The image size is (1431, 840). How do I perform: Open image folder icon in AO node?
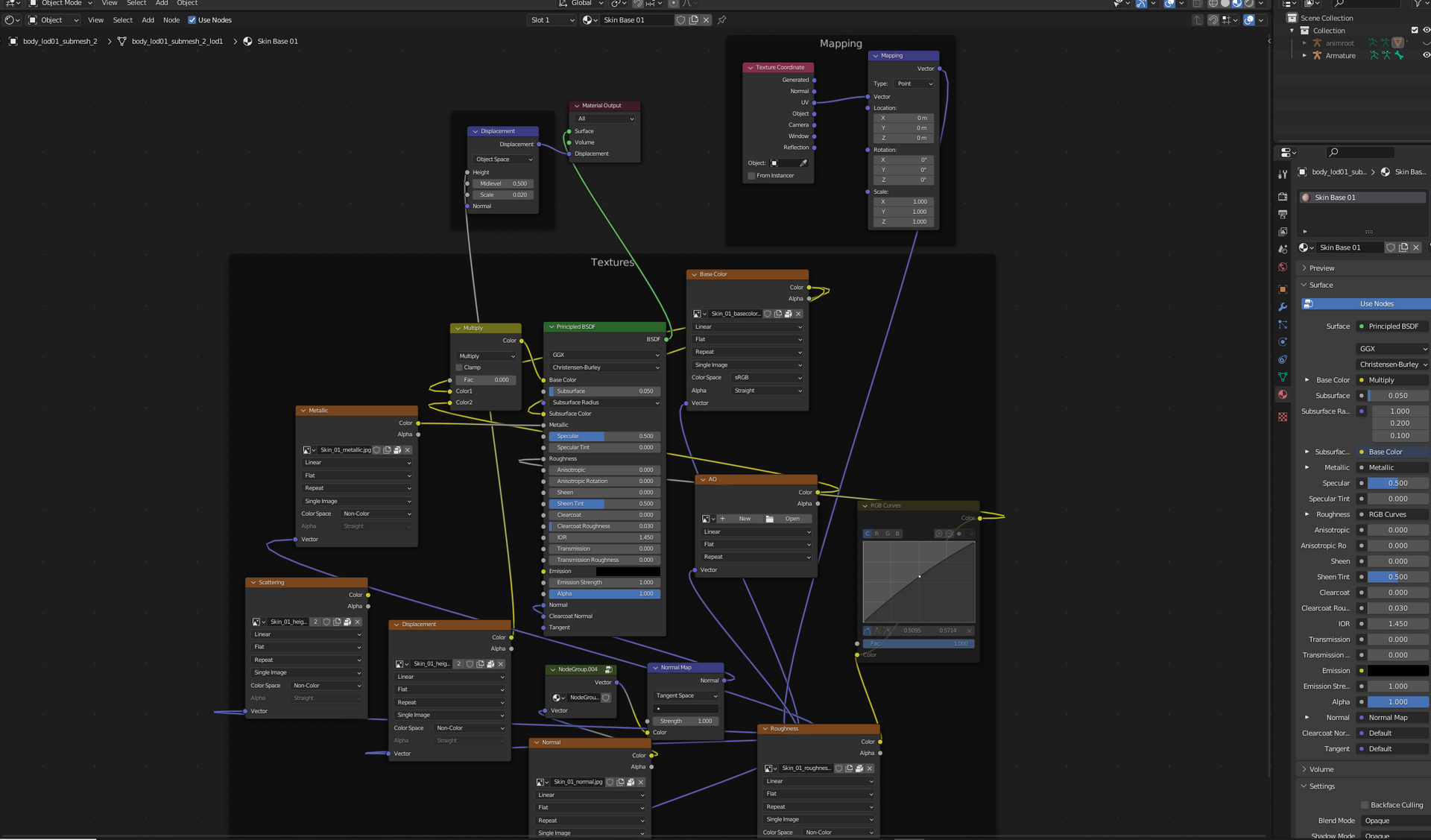pyautogui.click(x=770, y=519)
